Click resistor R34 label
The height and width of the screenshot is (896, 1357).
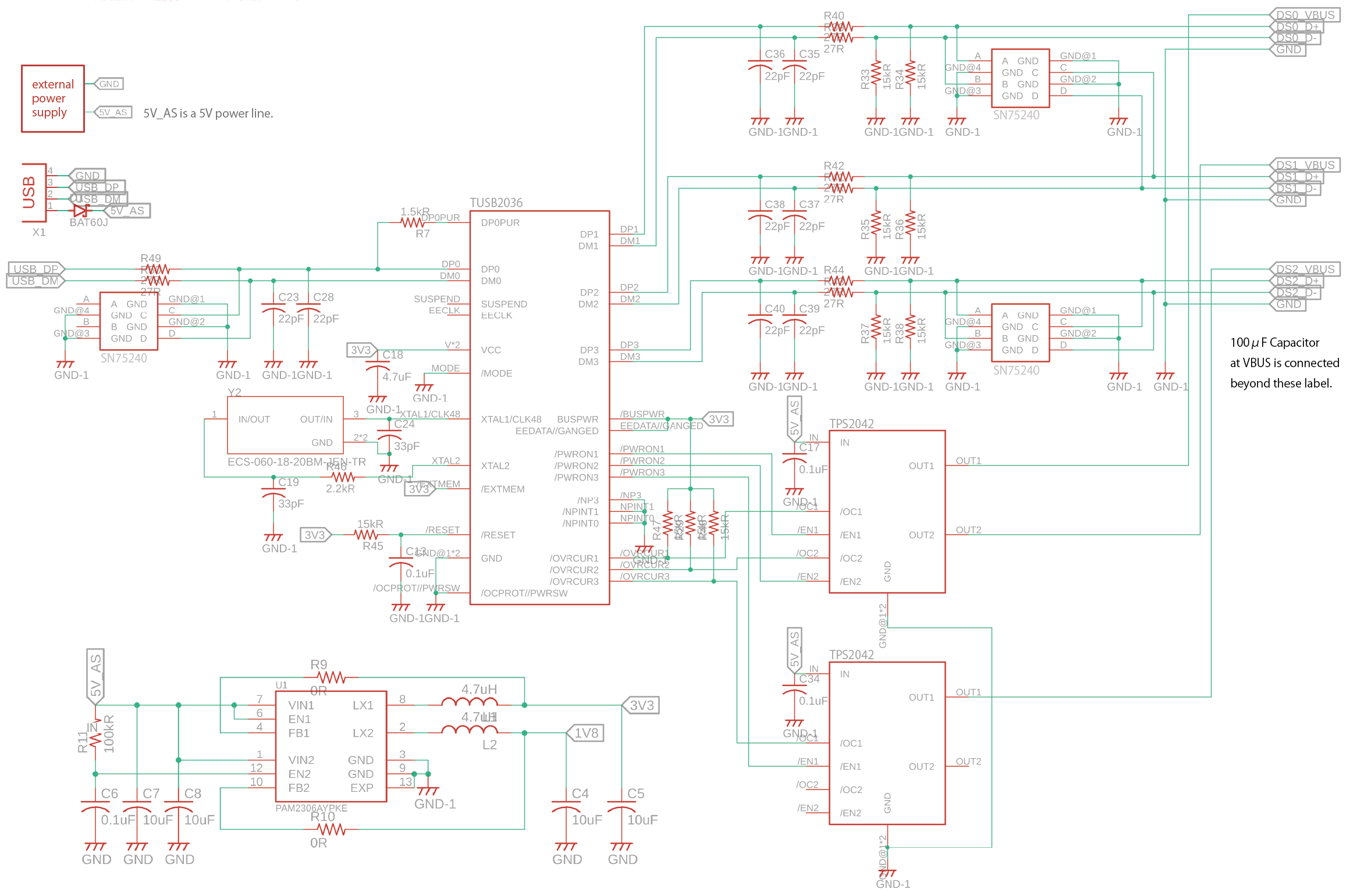[x=900, y=79]
